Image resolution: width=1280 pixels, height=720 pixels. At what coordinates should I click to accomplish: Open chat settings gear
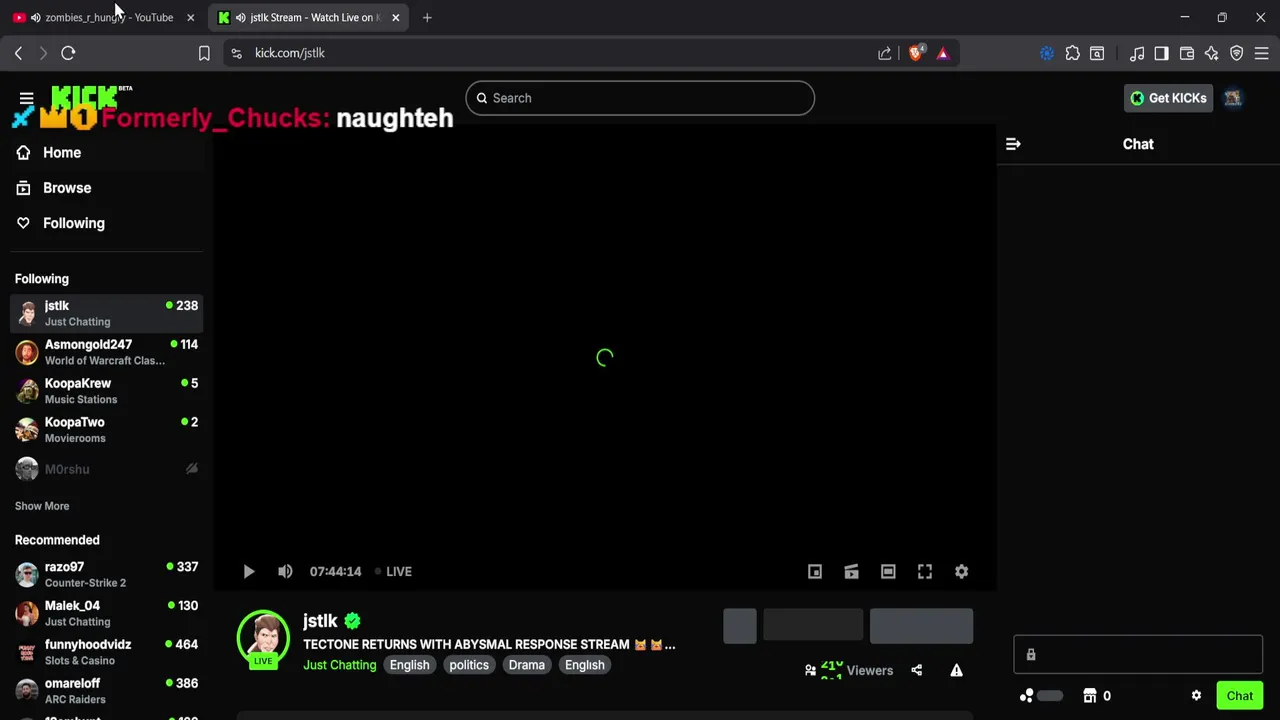[x=1196, y=696]
